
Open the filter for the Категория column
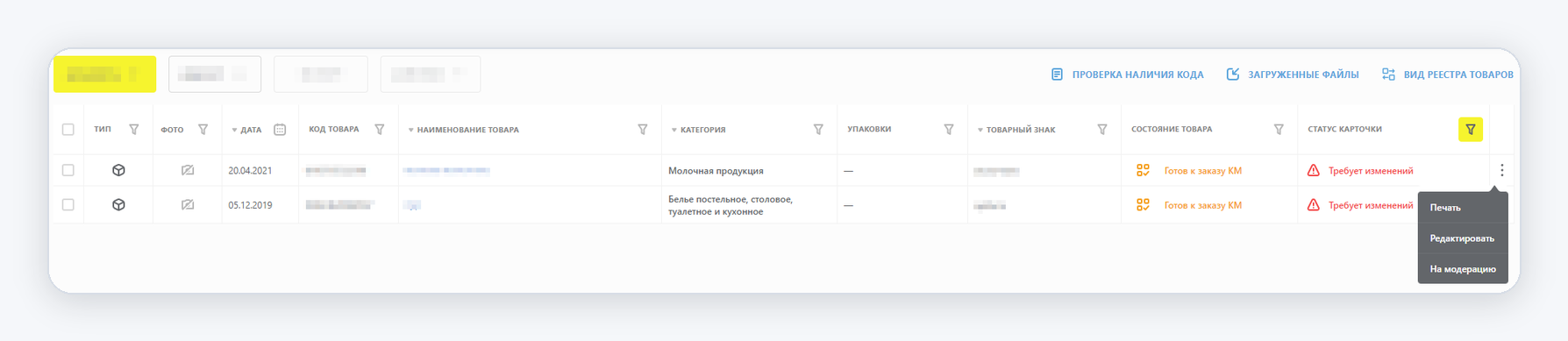point(818,130)
